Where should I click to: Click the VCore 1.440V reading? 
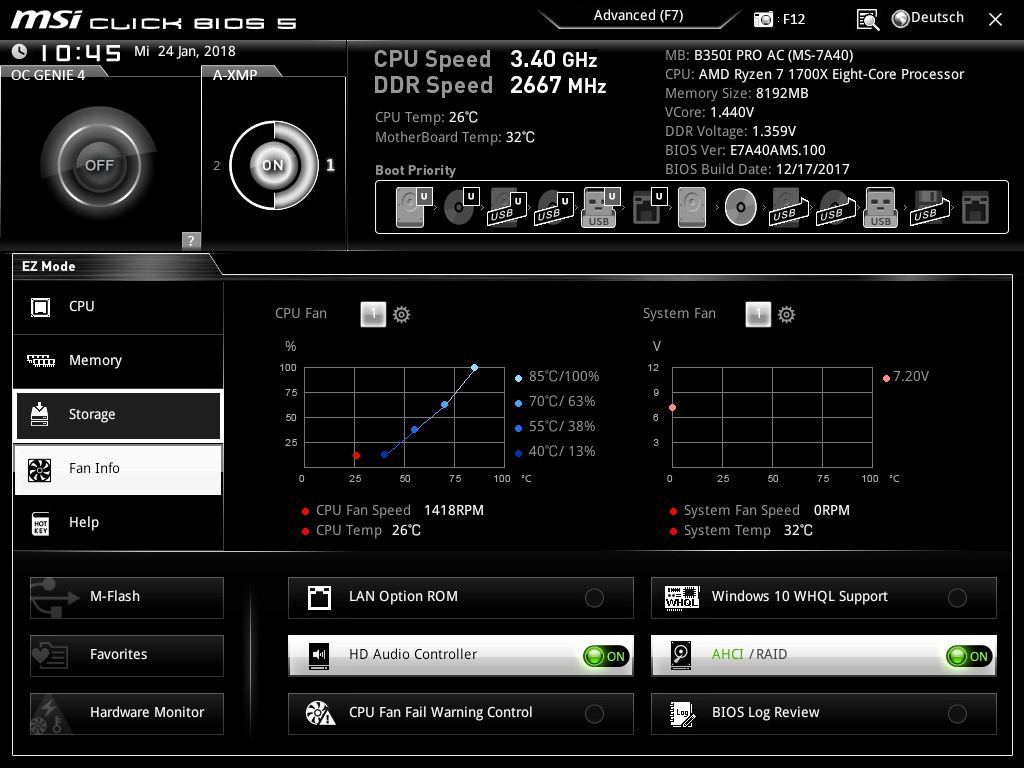(x=709, y=112)
